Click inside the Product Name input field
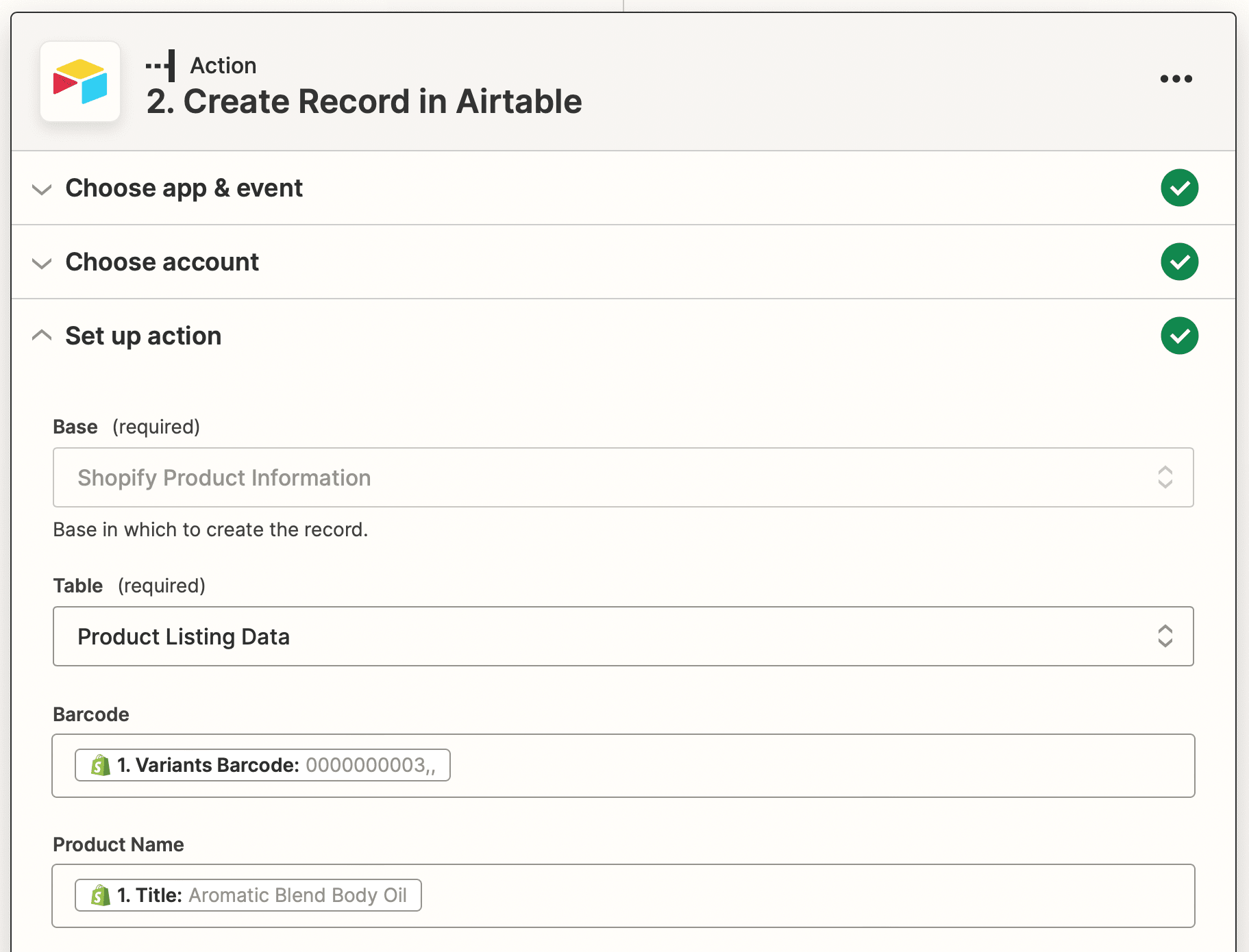 tap(623, 896)
